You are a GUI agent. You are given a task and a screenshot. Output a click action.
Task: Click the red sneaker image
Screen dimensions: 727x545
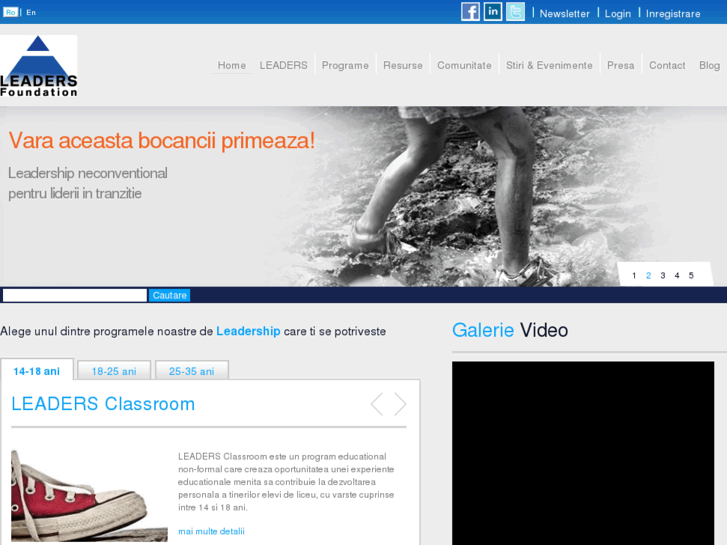pyautogui.click(x=89, y=495)
